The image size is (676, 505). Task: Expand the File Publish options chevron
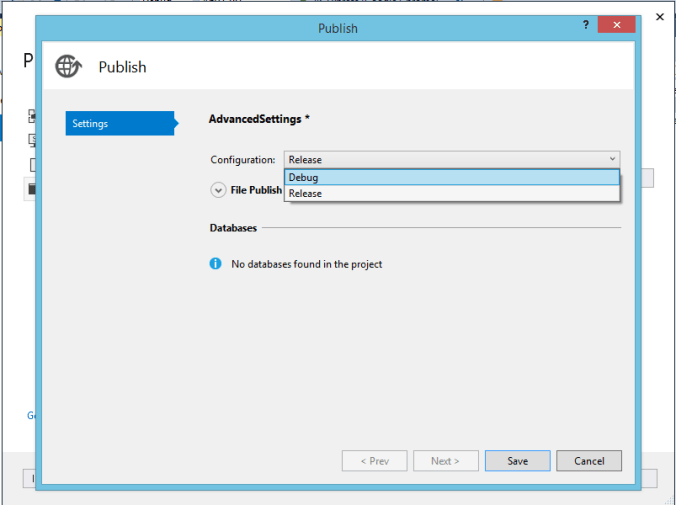coord(217,190)
